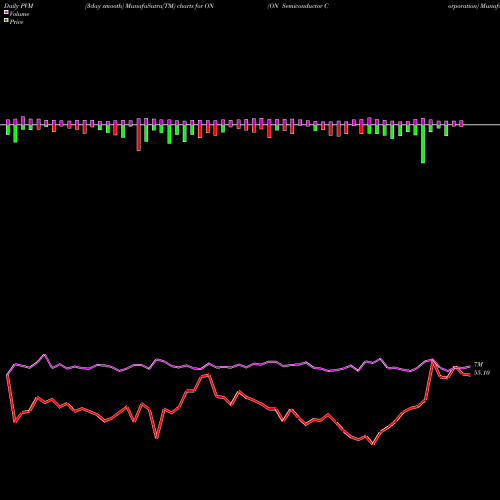Screen dimensions: 500x500
Task: Click the peak of the purple volume line
Action: 45,355
